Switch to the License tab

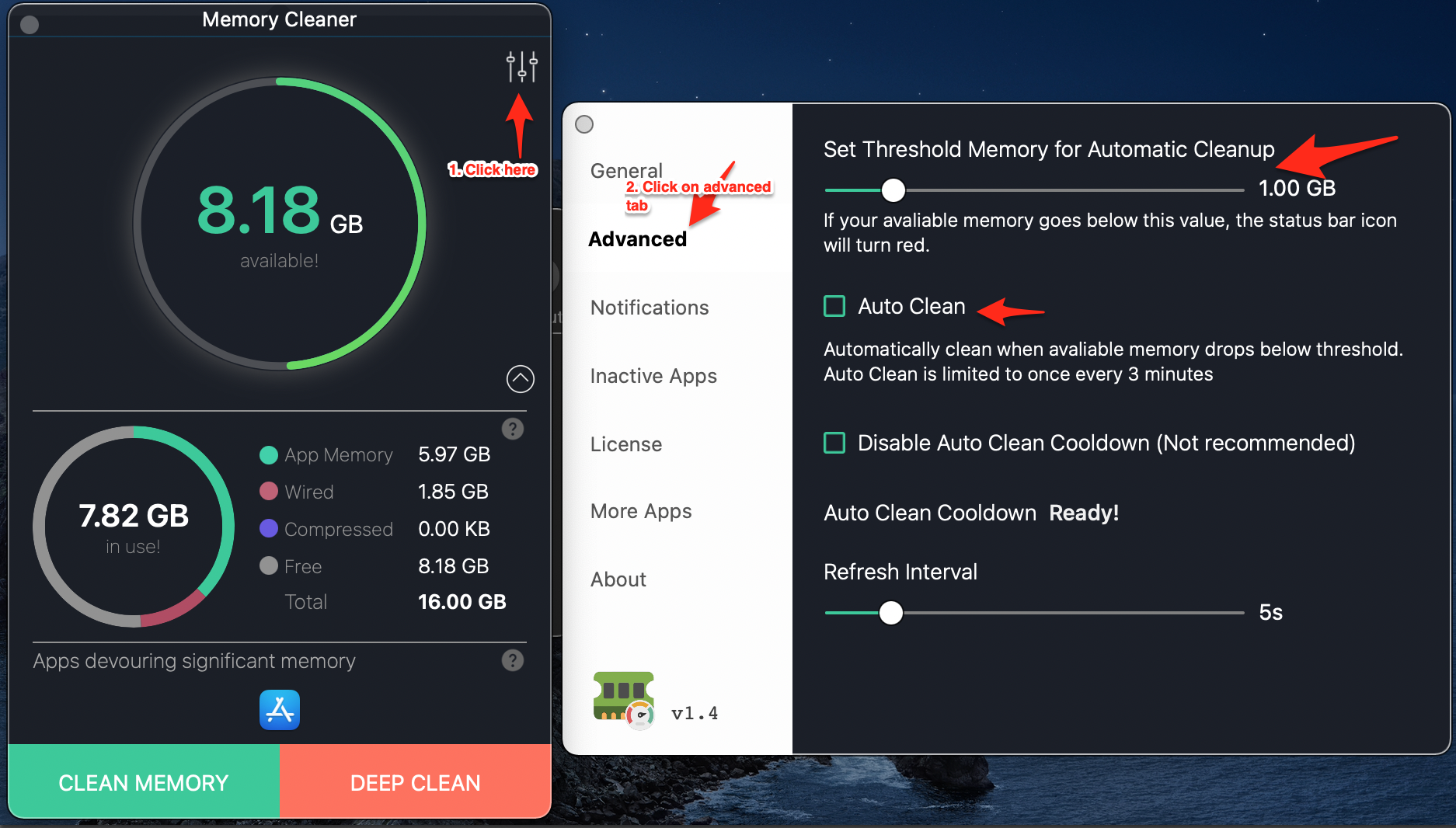626,444
